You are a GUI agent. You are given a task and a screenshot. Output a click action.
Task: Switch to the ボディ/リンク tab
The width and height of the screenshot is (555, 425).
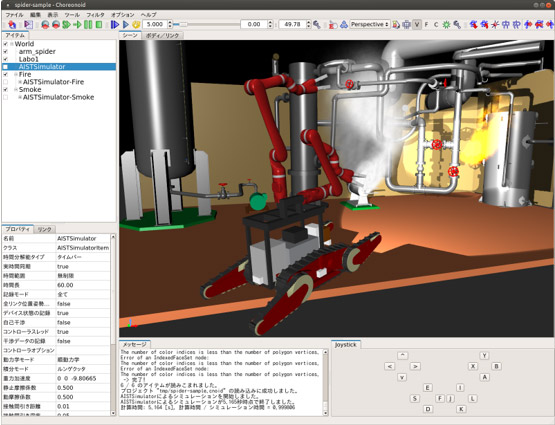click(x=162, y=35)
